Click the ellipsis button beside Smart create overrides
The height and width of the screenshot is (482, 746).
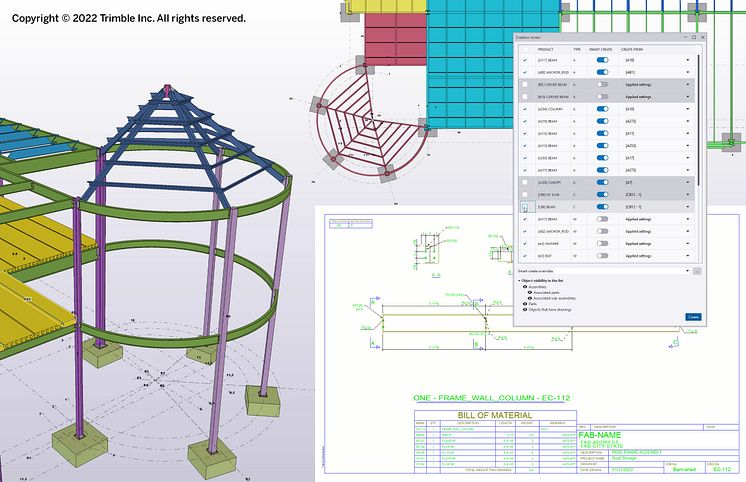point(697,271)
